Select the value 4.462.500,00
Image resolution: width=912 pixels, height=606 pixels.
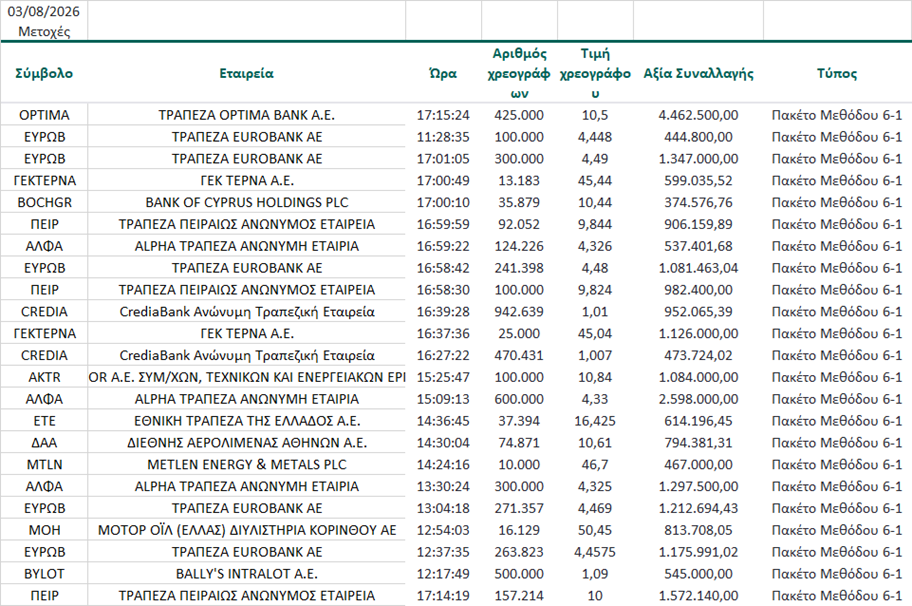[699, 115]
